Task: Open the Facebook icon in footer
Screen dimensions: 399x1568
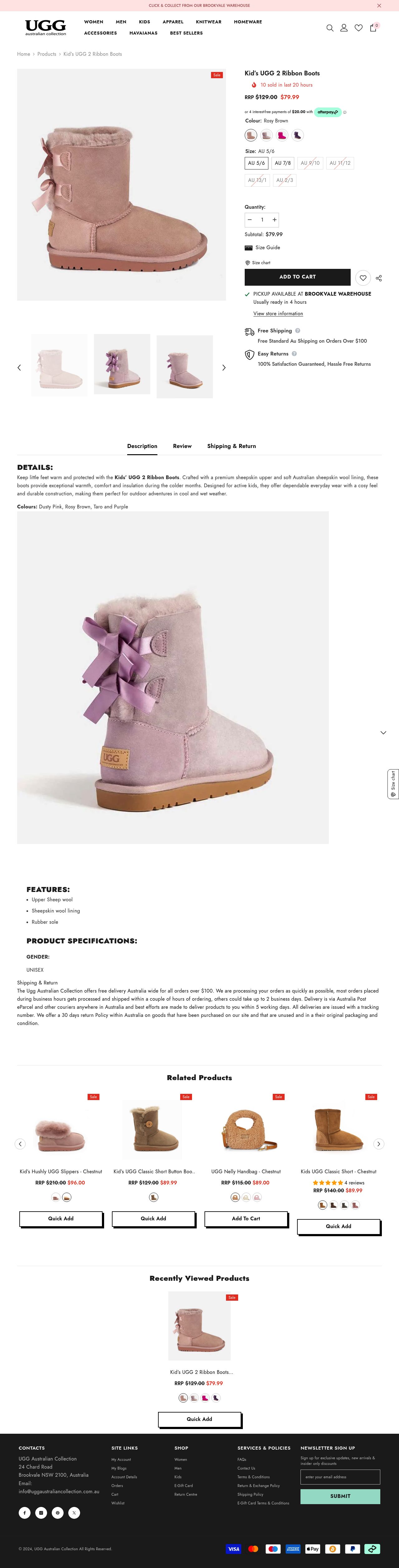Action: point(25,1513)
